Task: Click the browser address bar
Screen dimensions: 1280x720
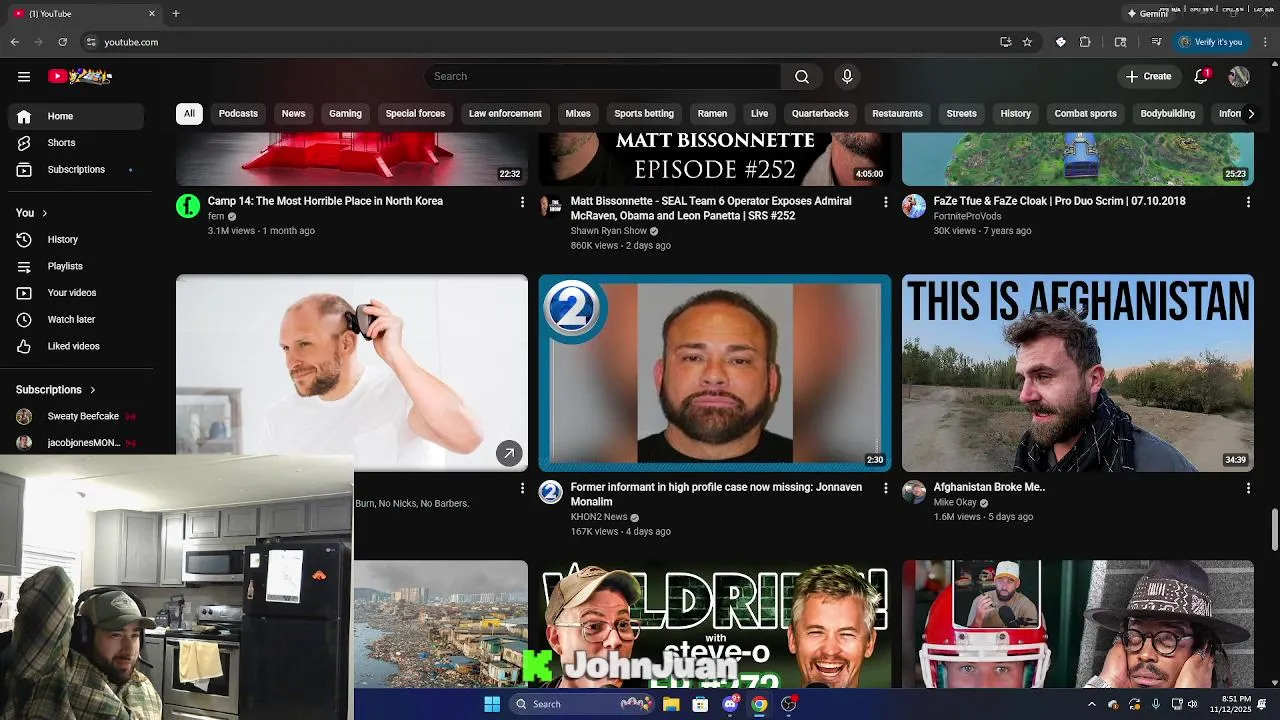Action: coord(540,42)
